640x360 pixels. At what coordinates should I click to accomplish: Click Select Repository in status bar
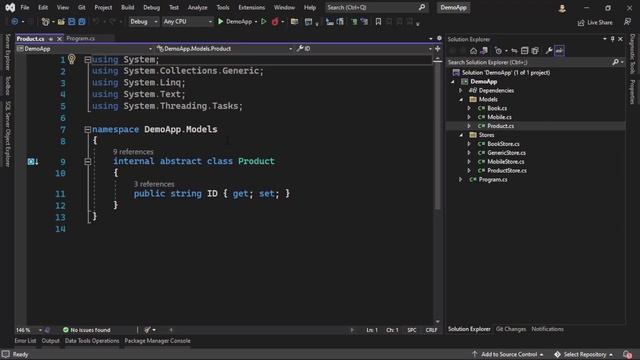click(584, 354)
